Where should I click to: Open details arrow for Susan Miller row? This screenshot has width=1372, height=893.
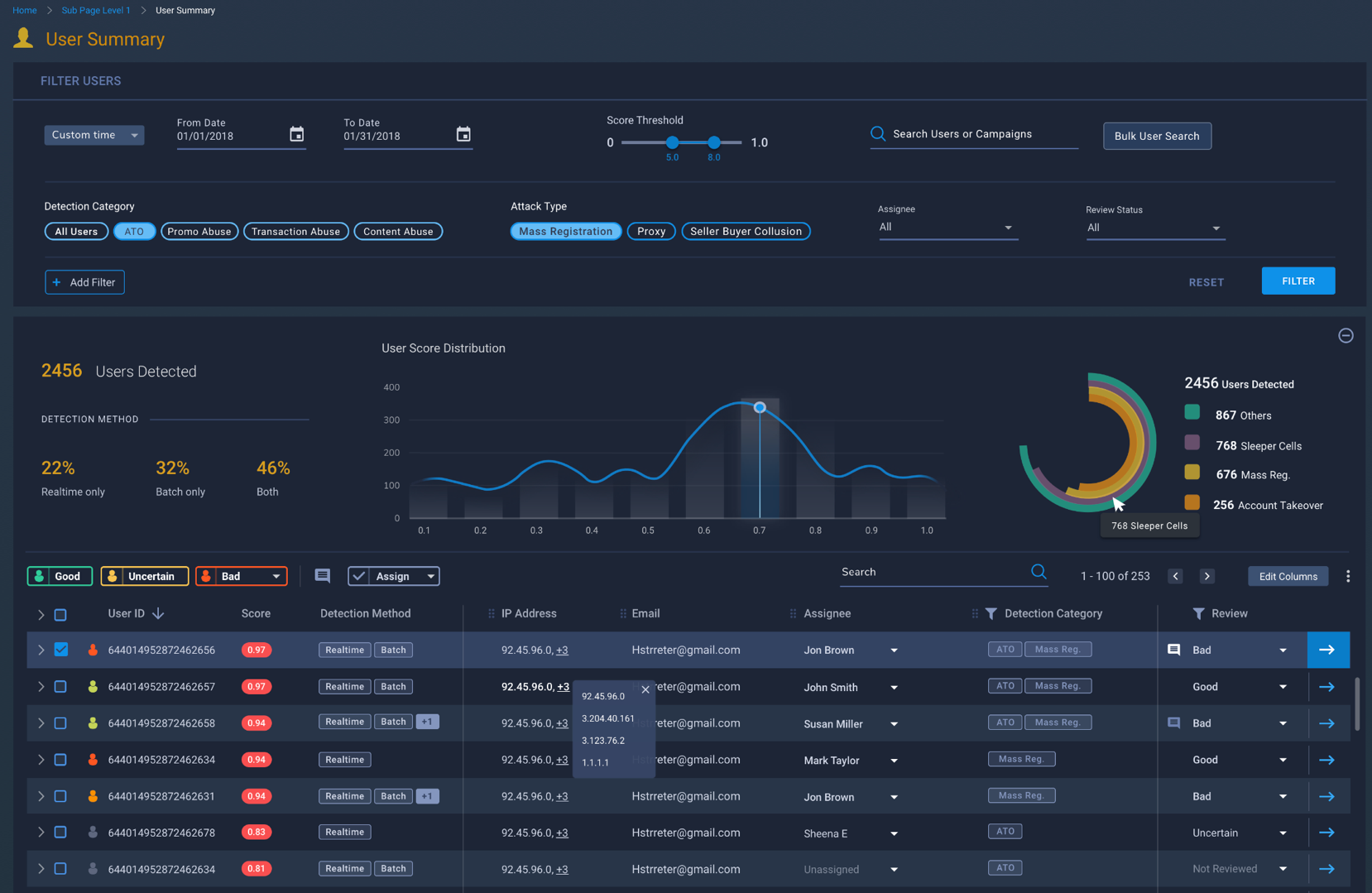tap(1326, 723)
